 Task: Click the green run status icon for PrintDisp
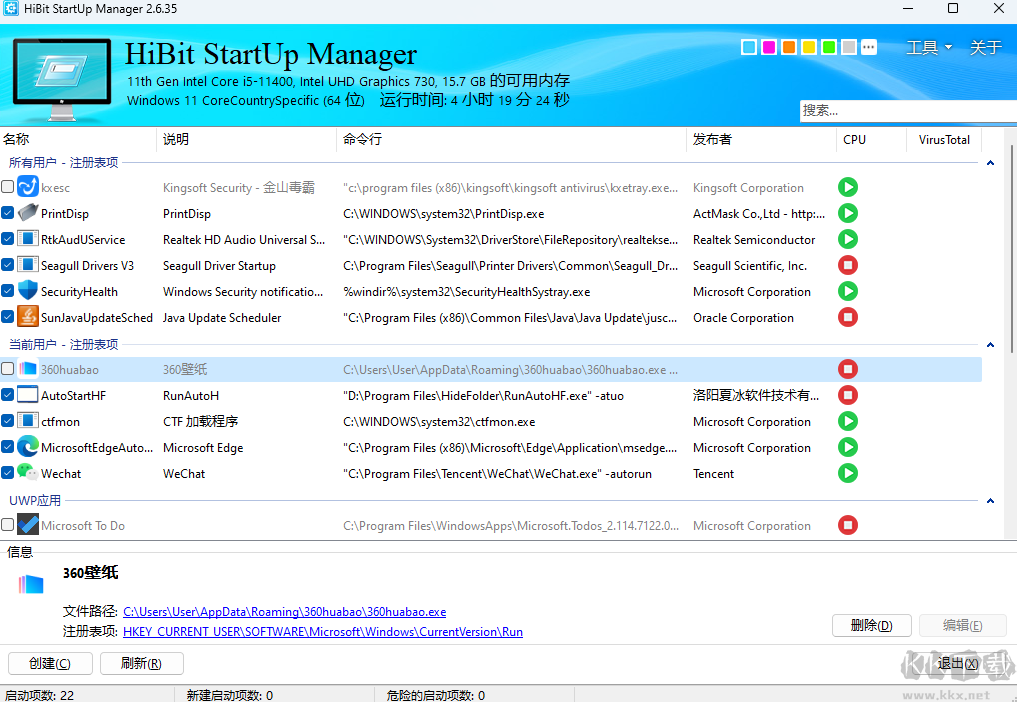click(847, 213)
